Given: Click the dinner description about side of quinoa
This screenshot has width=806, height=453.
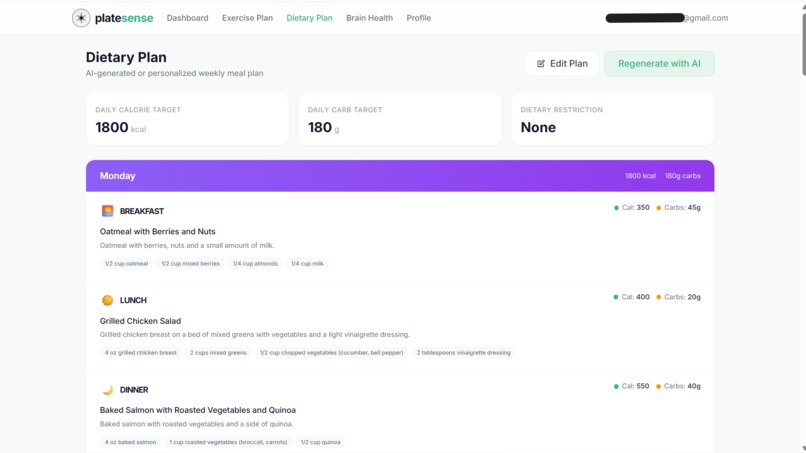Looking at the screenshot, I should point(196,424).
